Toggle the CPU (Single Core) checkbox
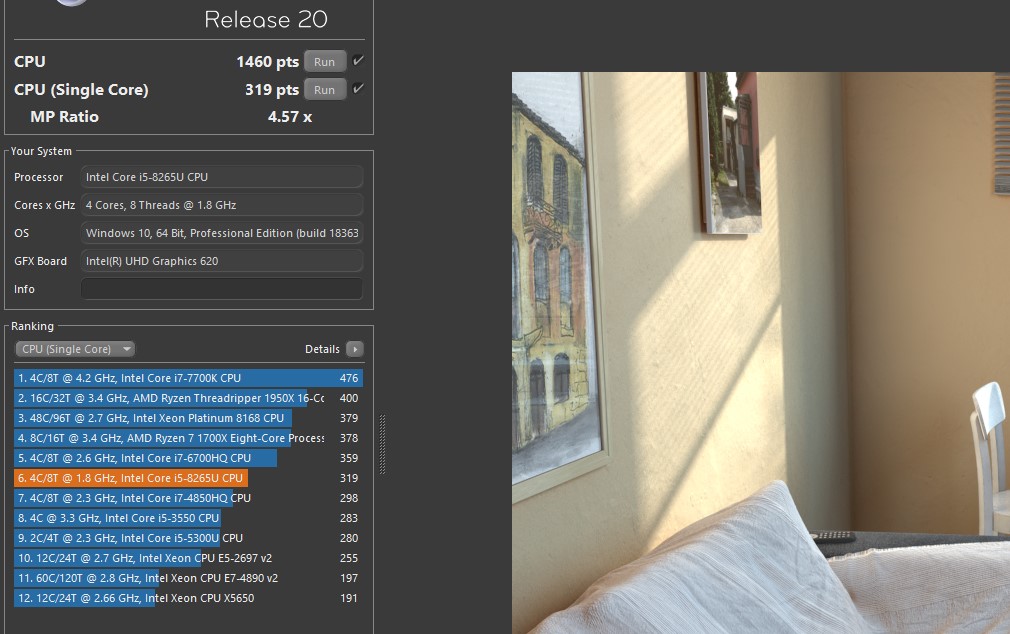The height and width of the screenshot is (634, 1010). pos(358,89)
